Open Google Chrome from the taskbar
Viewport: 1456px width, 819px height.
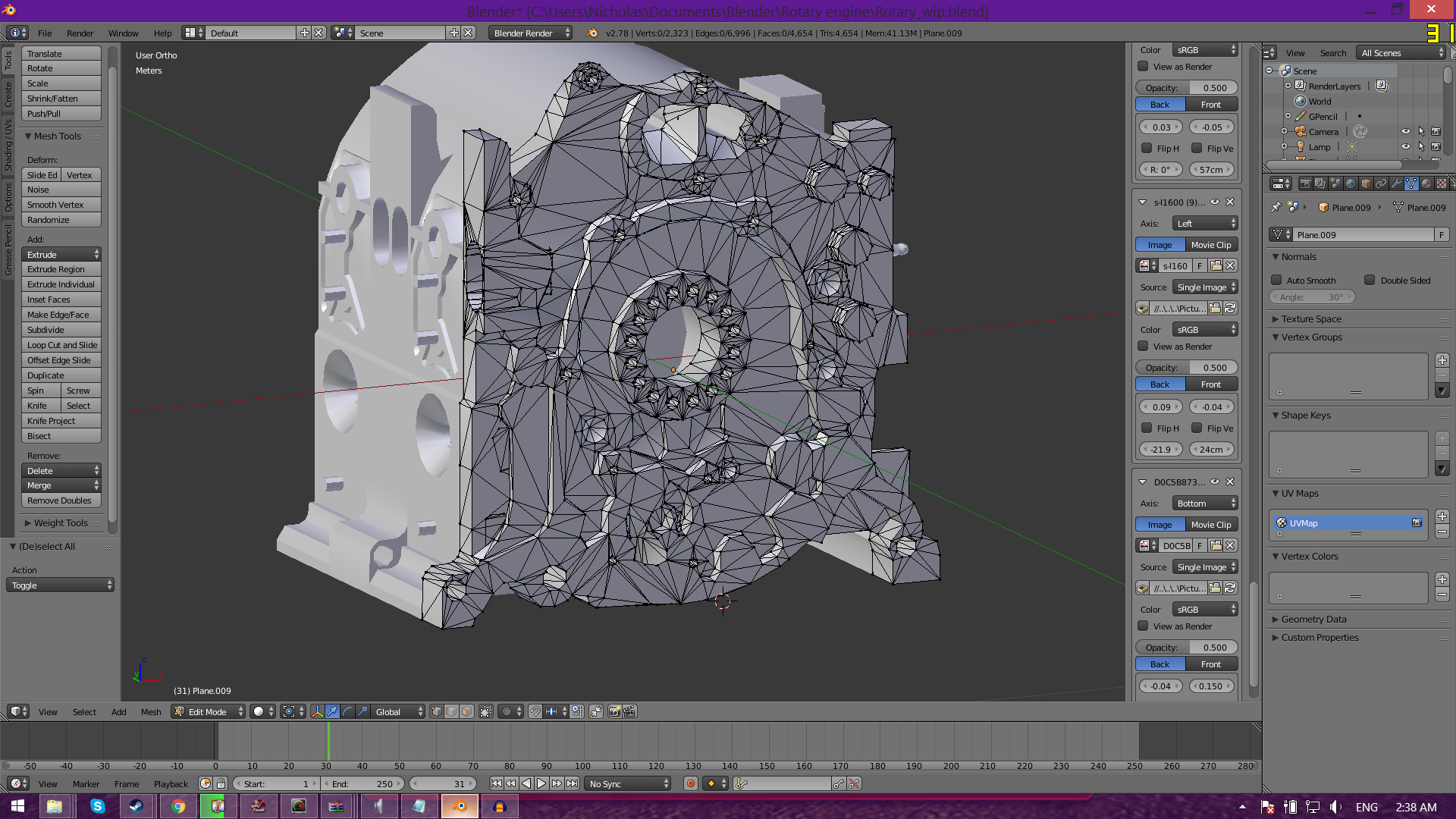point(177,806)
